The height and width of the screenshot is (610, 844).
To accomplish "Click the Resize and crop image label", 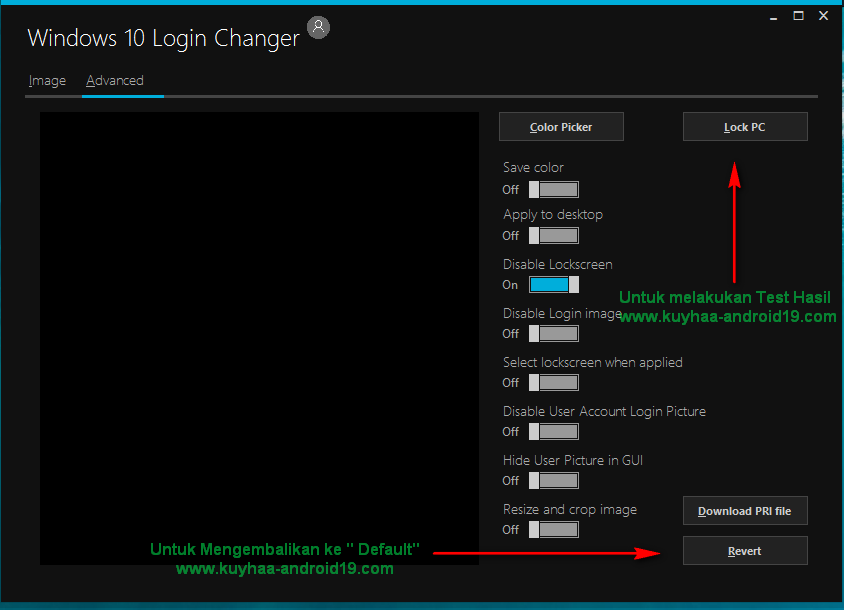I will 570,509.
